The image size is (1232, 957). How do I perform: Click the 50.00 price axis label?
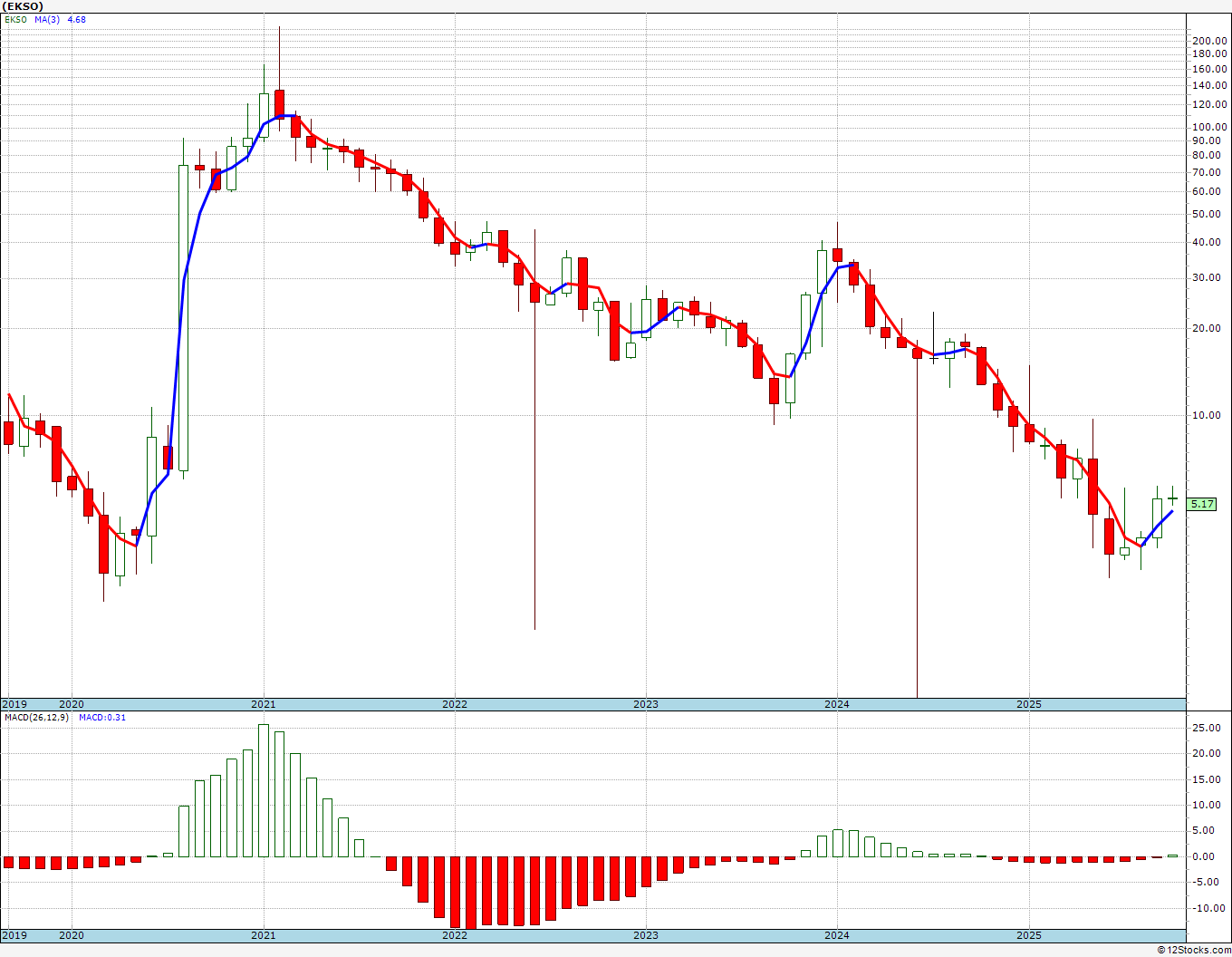click(1207, 214)
